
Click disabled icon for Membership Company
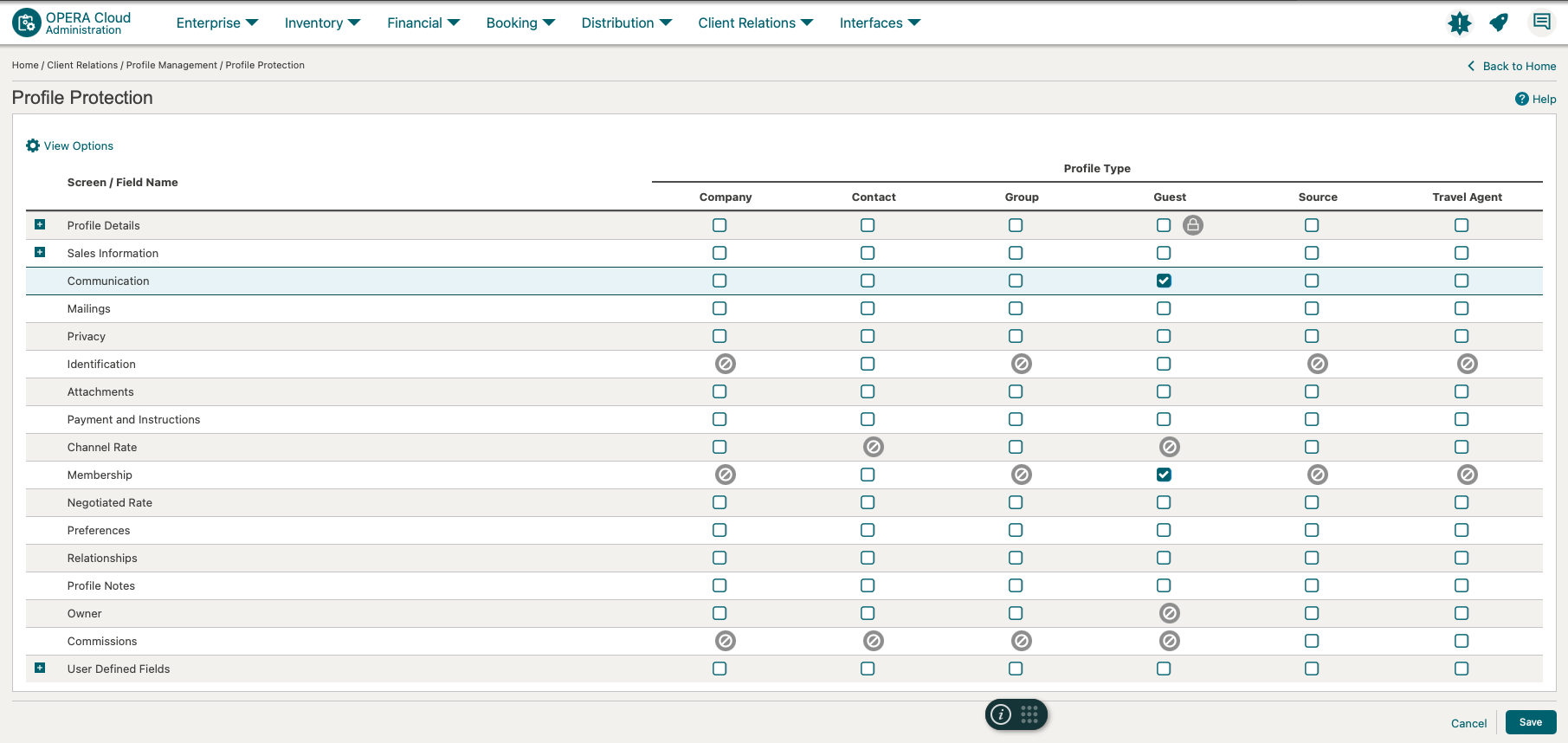[x=726, y=475]
